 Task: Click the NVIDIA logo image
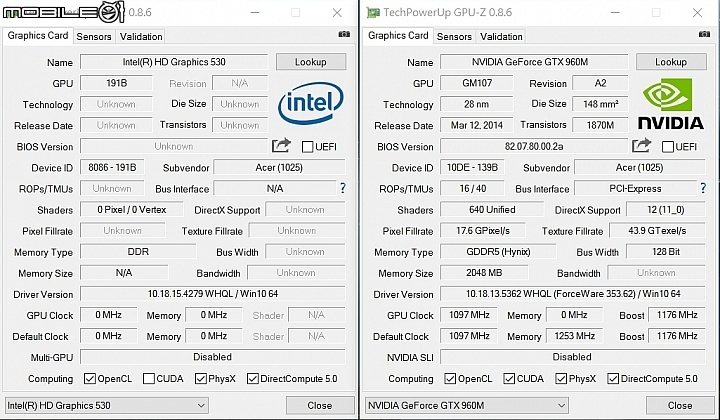(x=671, y=104)
